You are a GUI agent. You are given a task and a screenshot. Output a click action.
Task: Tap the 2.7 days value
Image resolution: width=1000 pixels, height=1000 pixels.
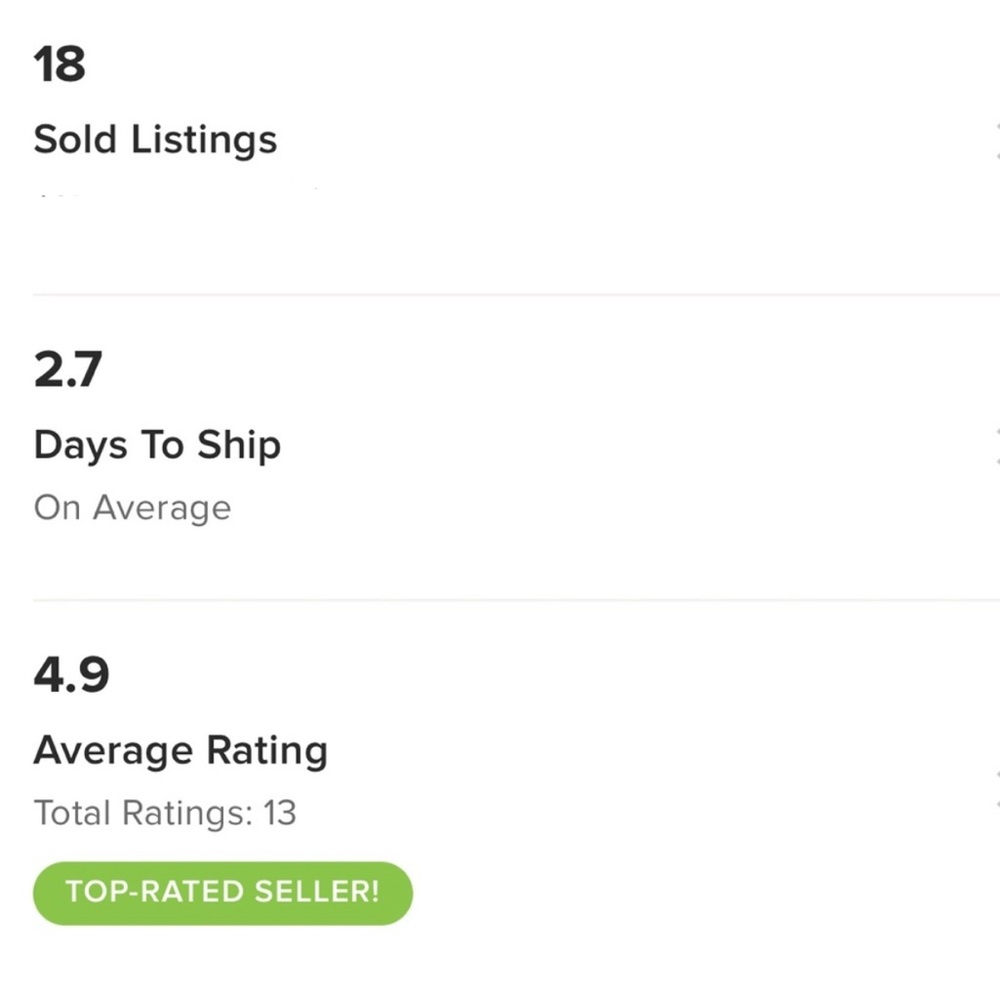[x=67, y=371]
